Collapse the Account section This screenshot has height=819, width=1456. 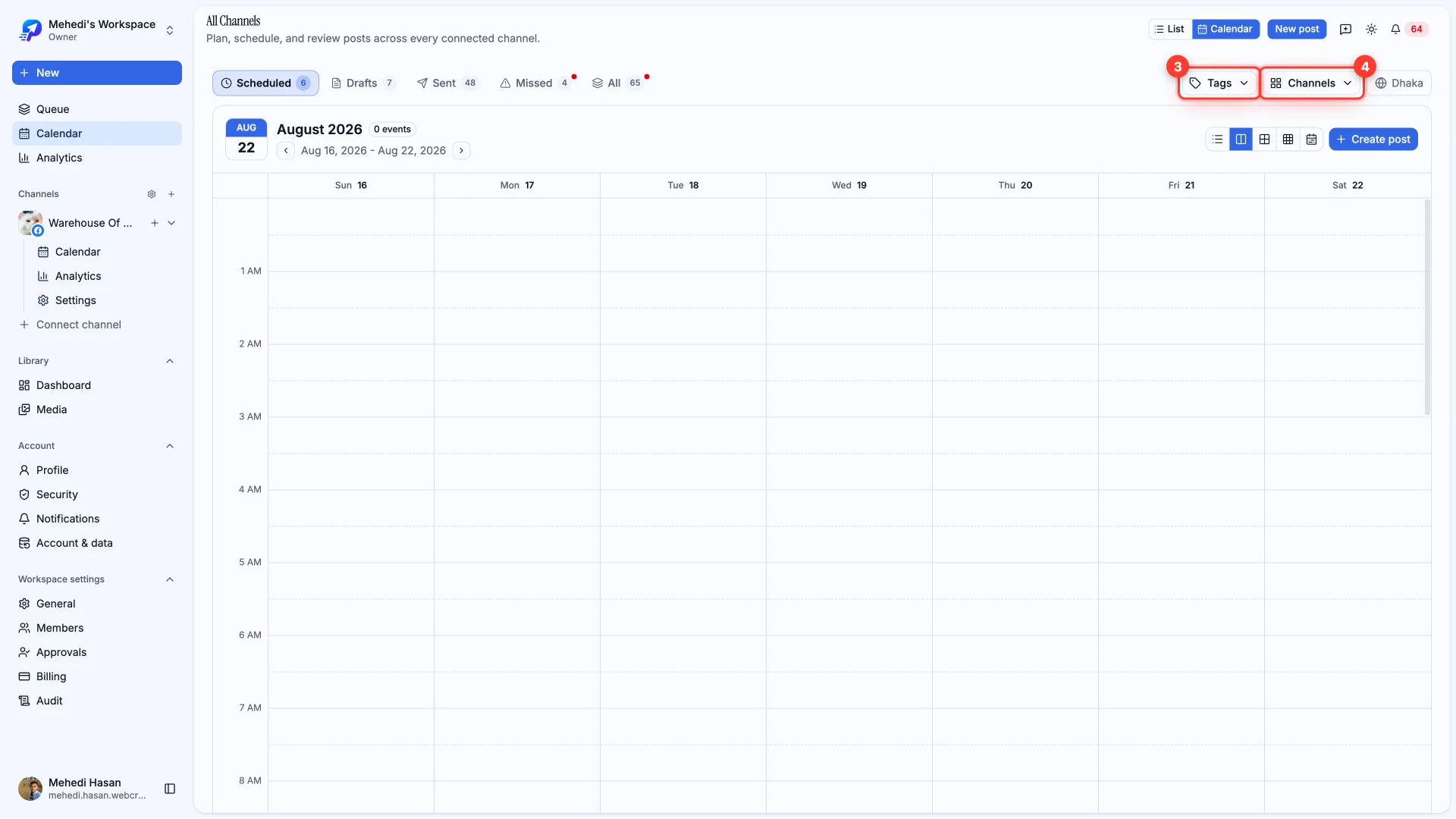[x=170, y=446]
